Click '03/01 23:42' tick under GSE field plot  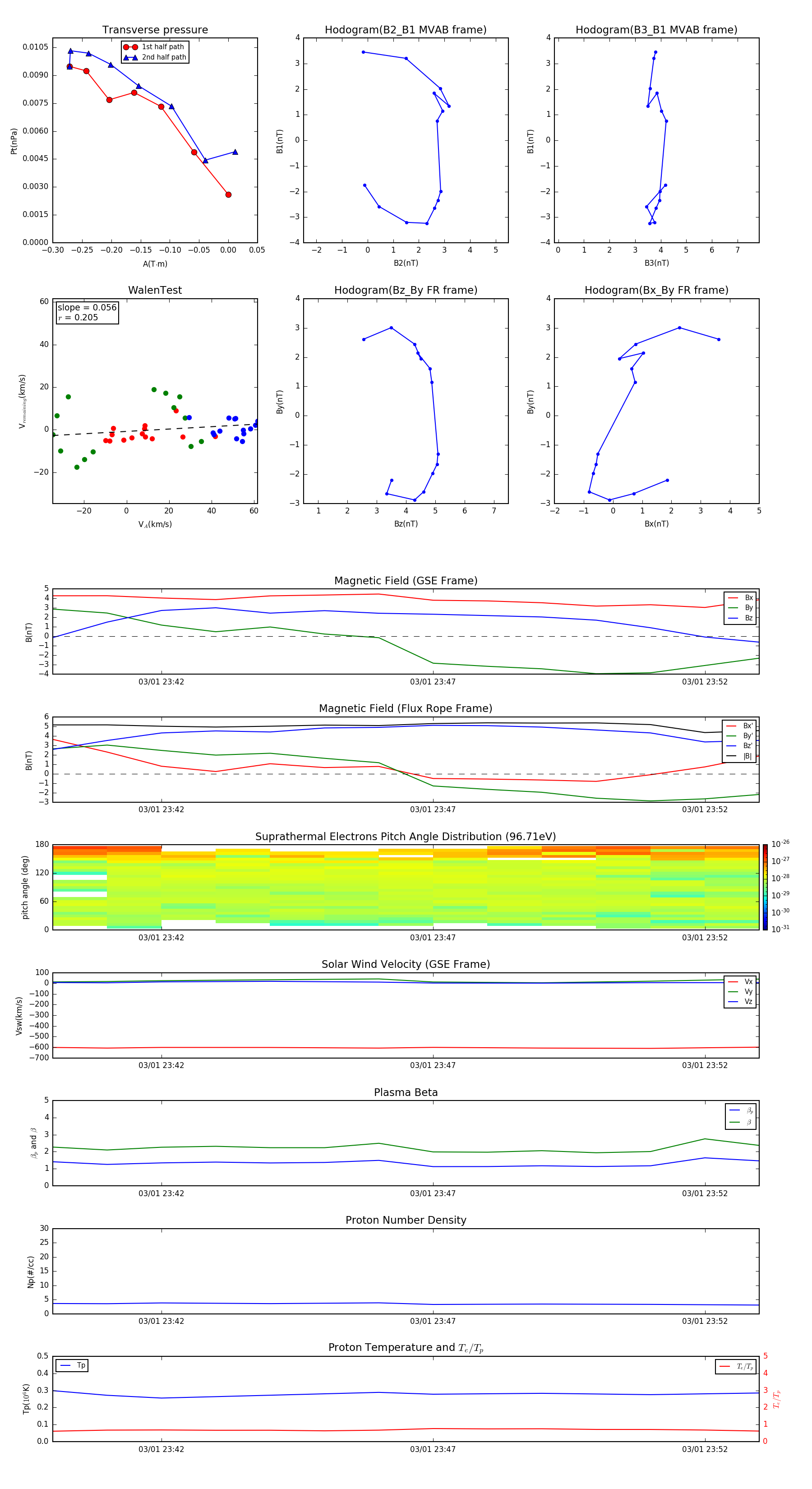point(161,682)
